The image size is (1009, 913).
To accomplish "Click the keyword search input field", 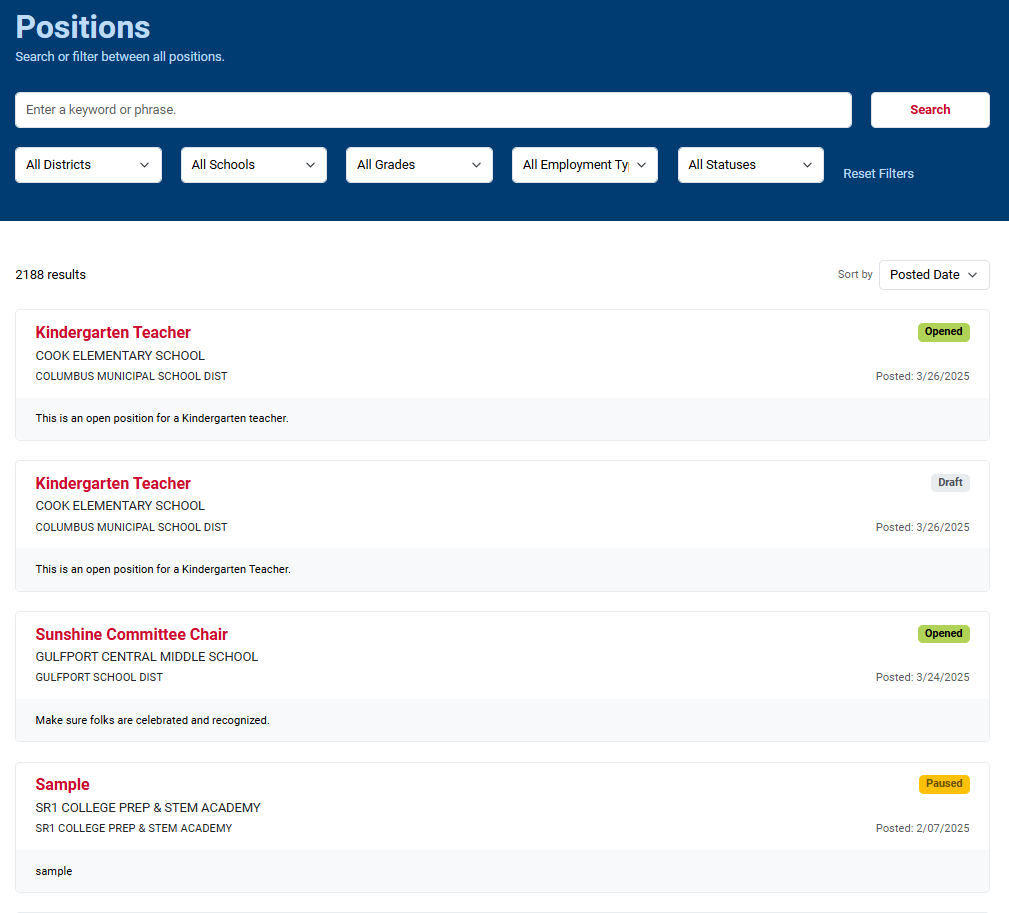I will click(433, 109).
